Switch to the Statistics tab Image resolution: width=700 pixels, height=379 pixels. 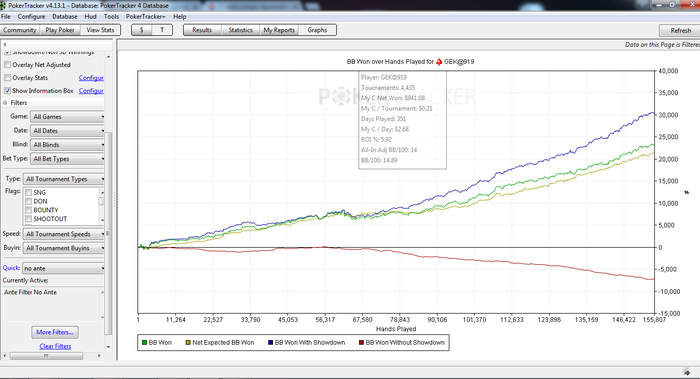click(240, 30)
